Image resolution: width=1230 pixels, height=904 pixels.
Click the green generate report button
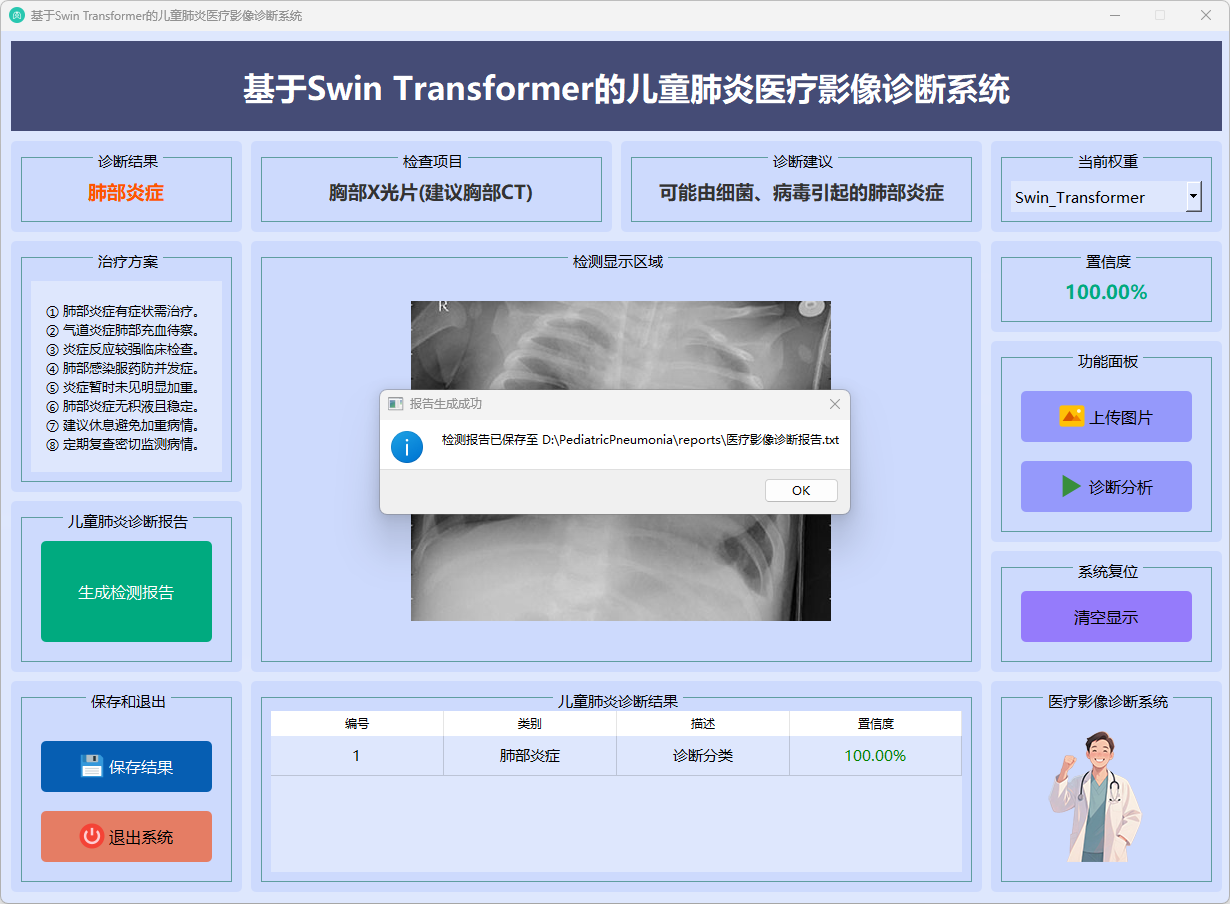click(x=126, y=592)
